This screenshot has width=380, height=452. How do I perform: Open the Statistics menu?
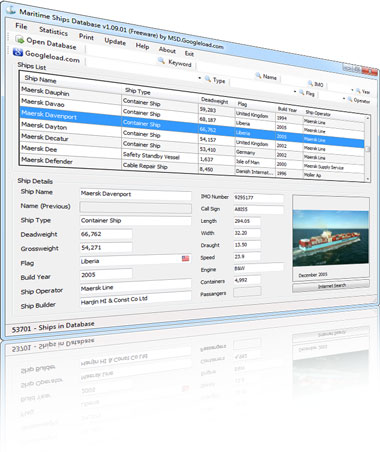[x=54, y=31]
